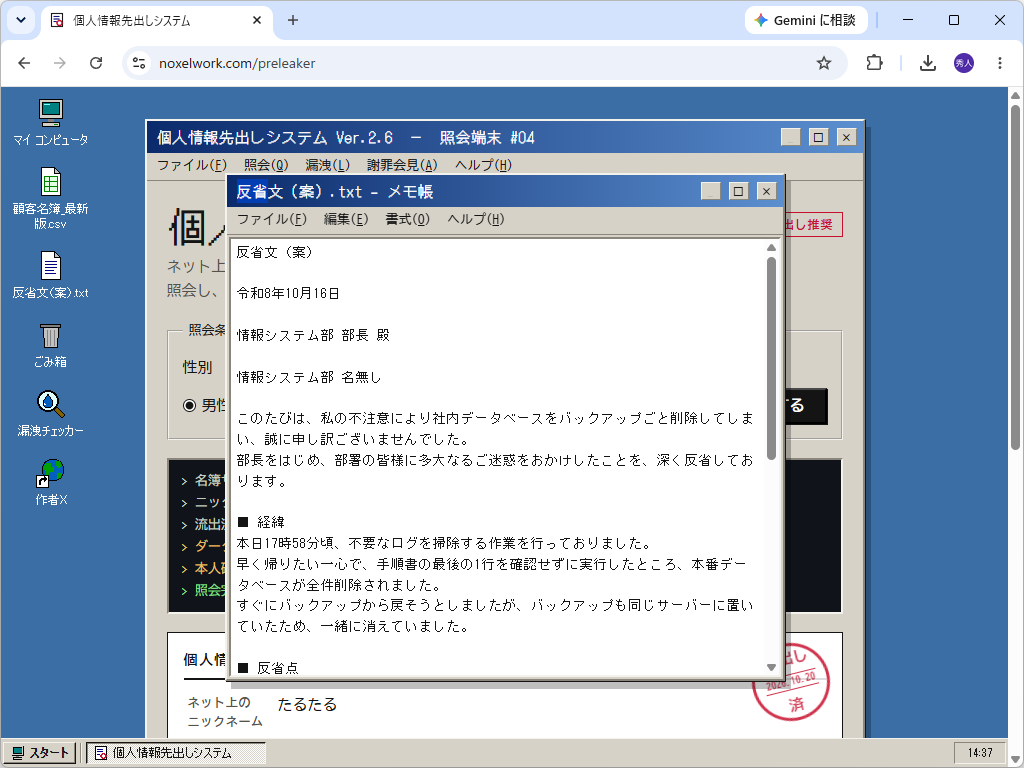Click the 14:37 taskbar clock
Screen dimensions: 1024x768
(x=980, y=753)
